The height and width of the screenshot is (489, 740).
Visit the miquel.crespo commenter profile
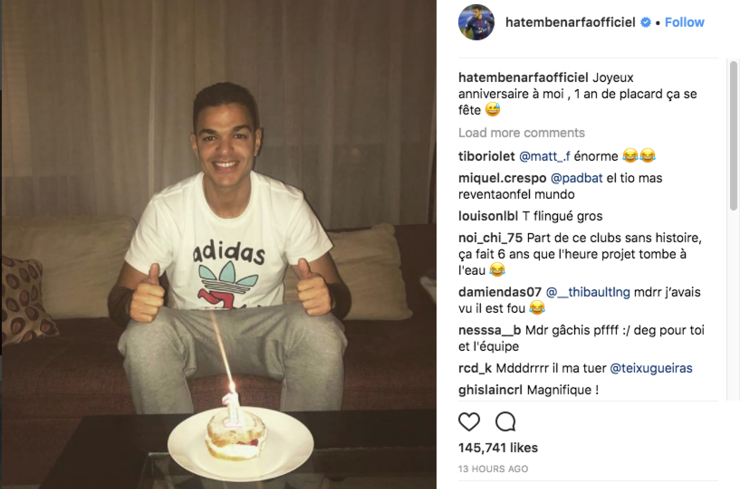tap(502, 178)
